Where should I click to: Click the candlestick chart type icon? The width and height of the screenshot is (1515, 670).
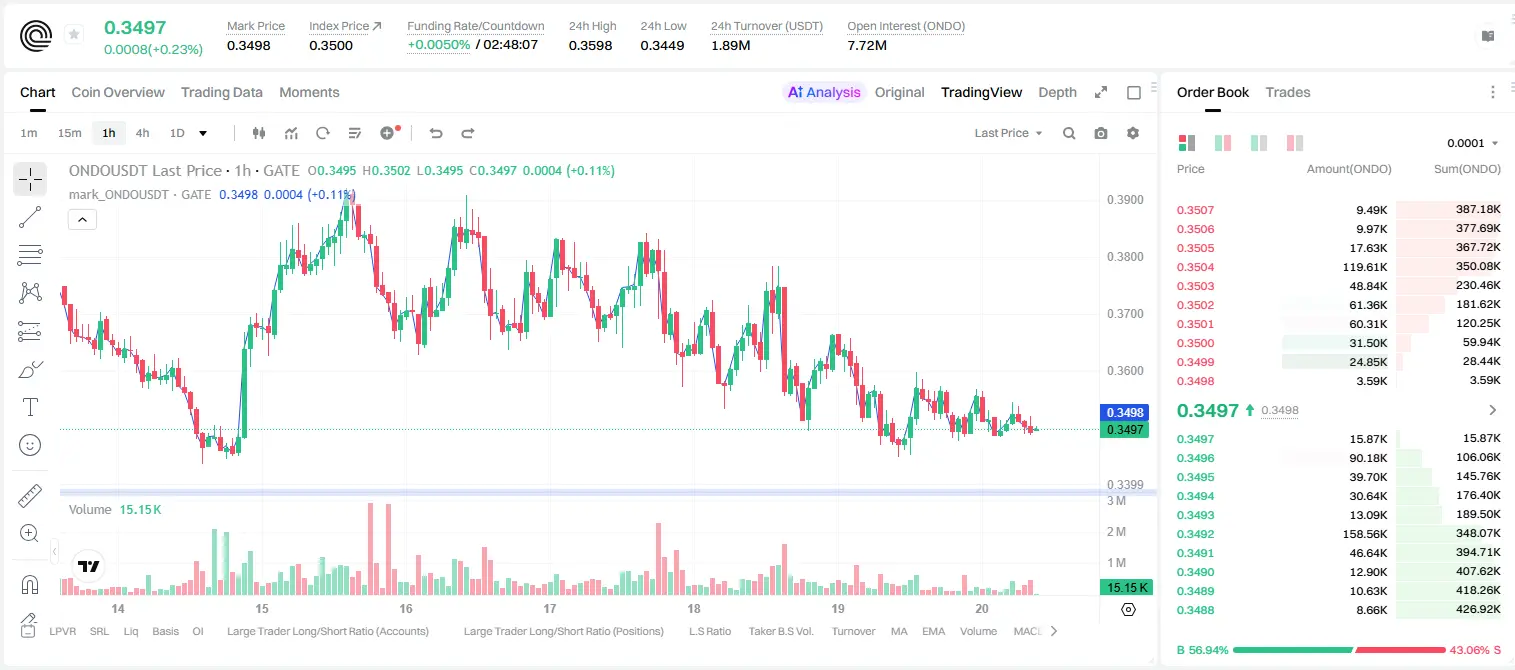pos(259,133)
